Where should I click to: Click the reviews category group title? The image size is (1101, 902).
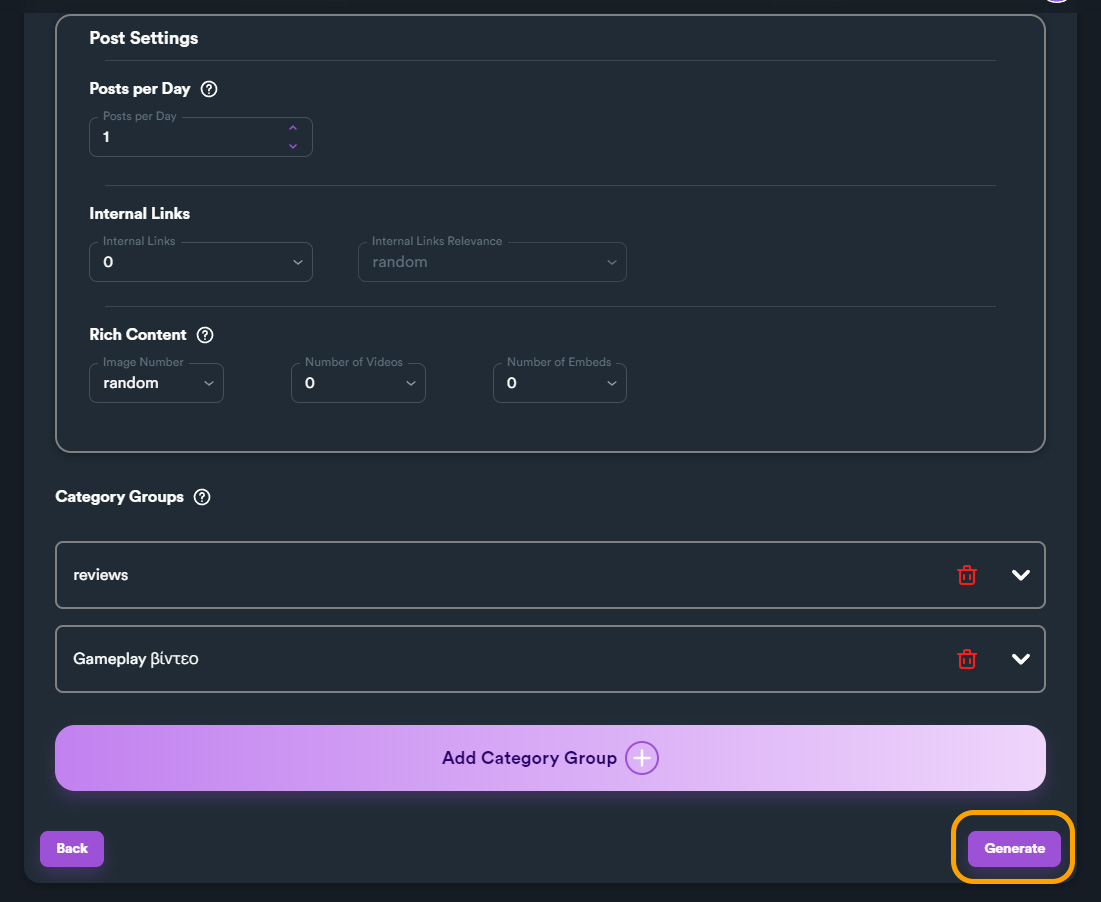(101, 575)
